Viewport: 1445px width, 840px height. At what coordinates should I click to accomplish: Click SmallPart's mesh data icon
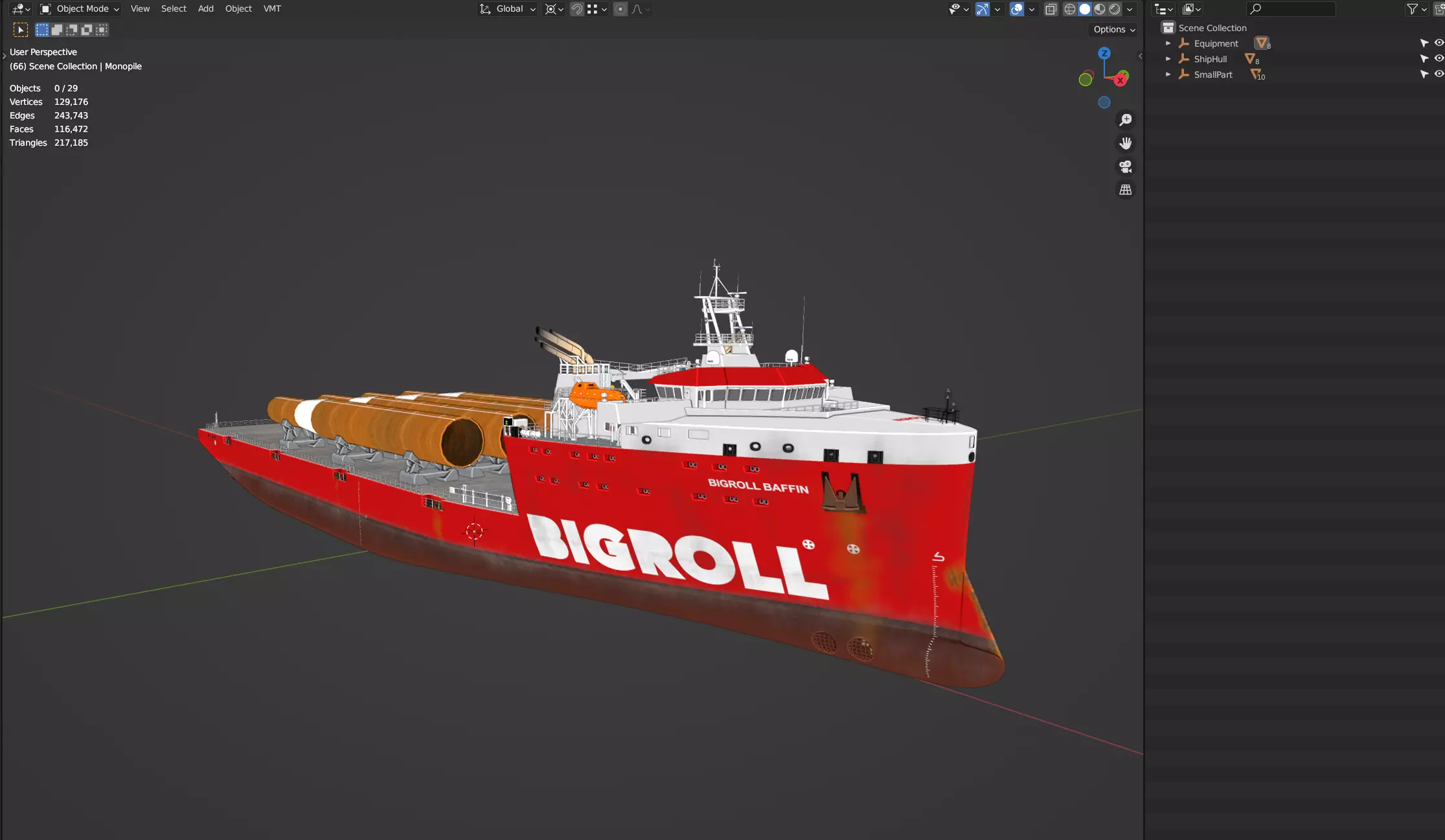pyautogui.click(x=1257, y=74)
